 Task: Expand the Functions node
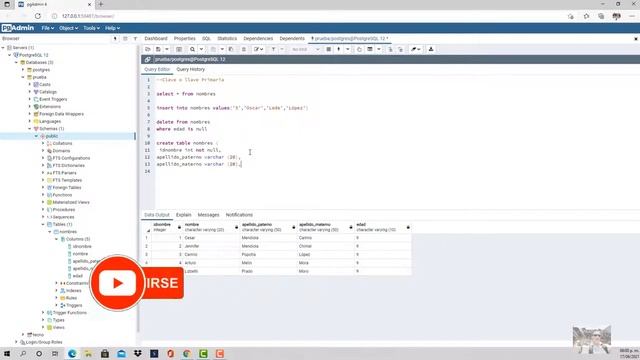pos(43,195)
